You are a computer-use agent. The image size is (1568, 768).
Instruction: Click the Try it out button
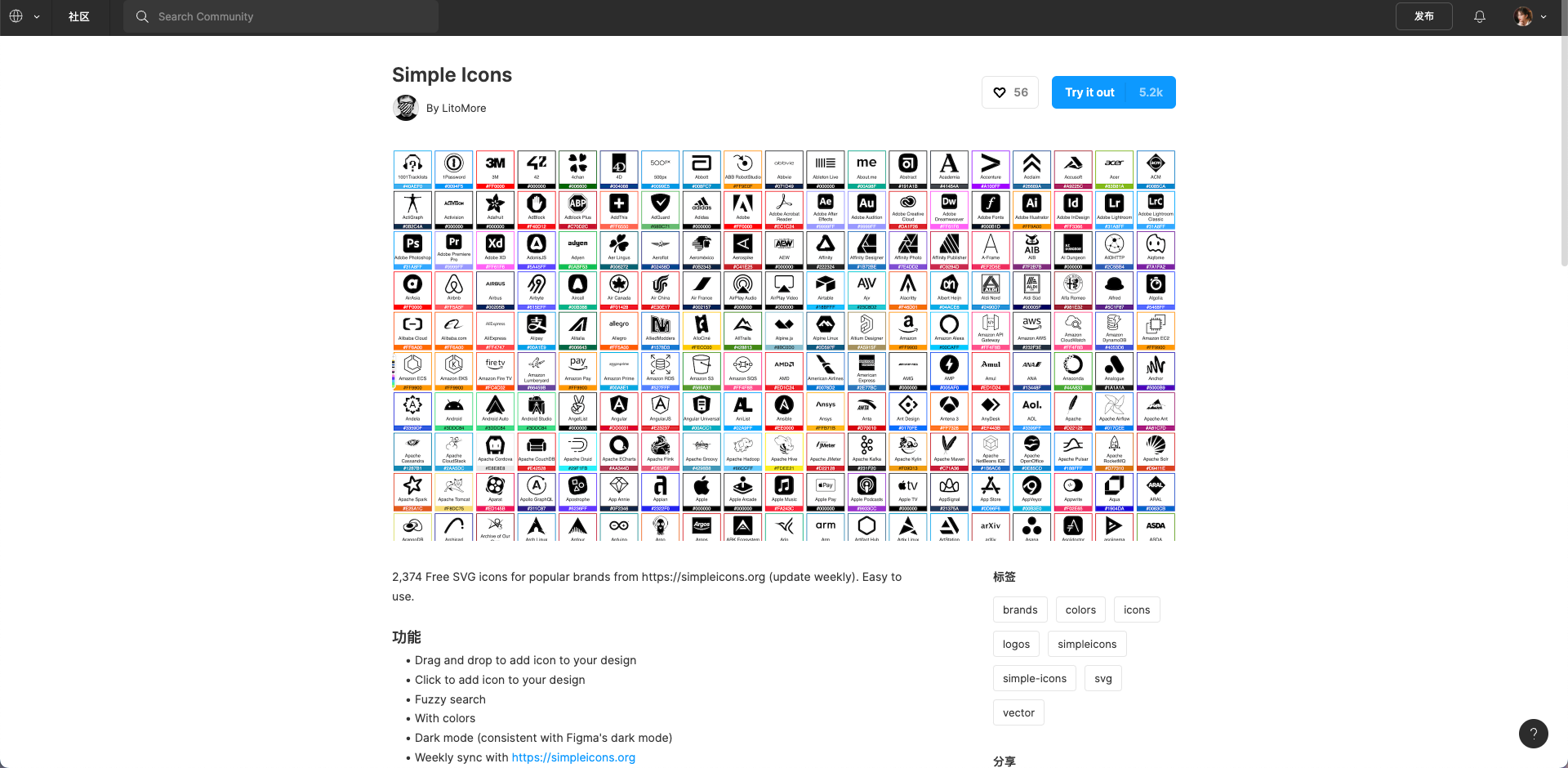click(x=1089, y=92)
